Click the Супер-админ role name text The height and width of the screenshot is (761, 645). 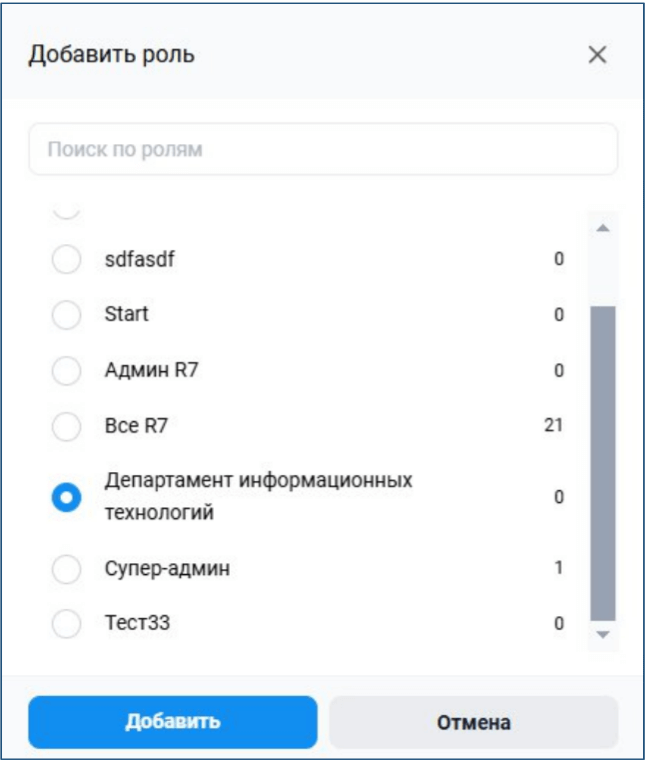[167, 568]
